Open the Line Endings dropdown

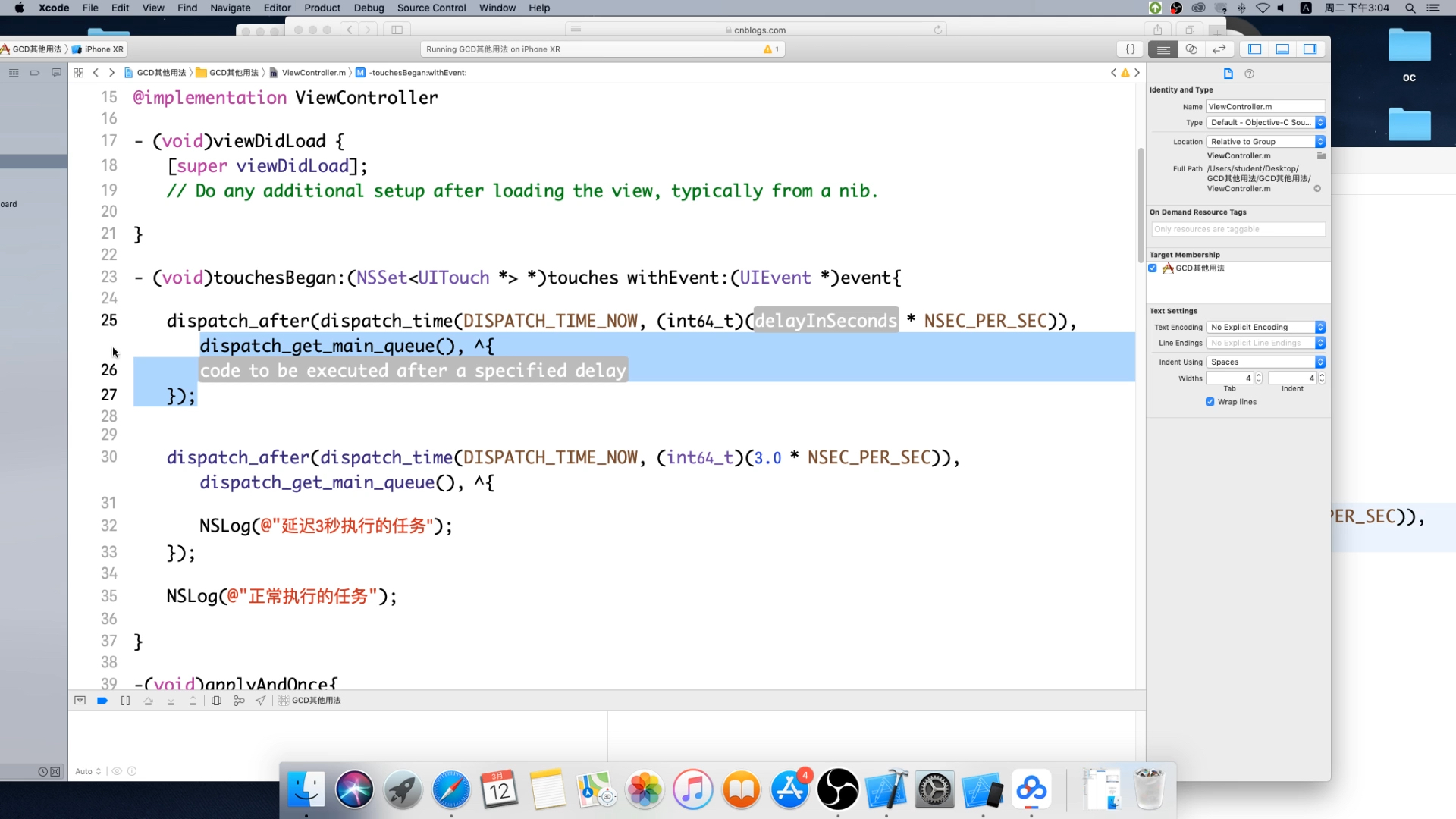1266,344
